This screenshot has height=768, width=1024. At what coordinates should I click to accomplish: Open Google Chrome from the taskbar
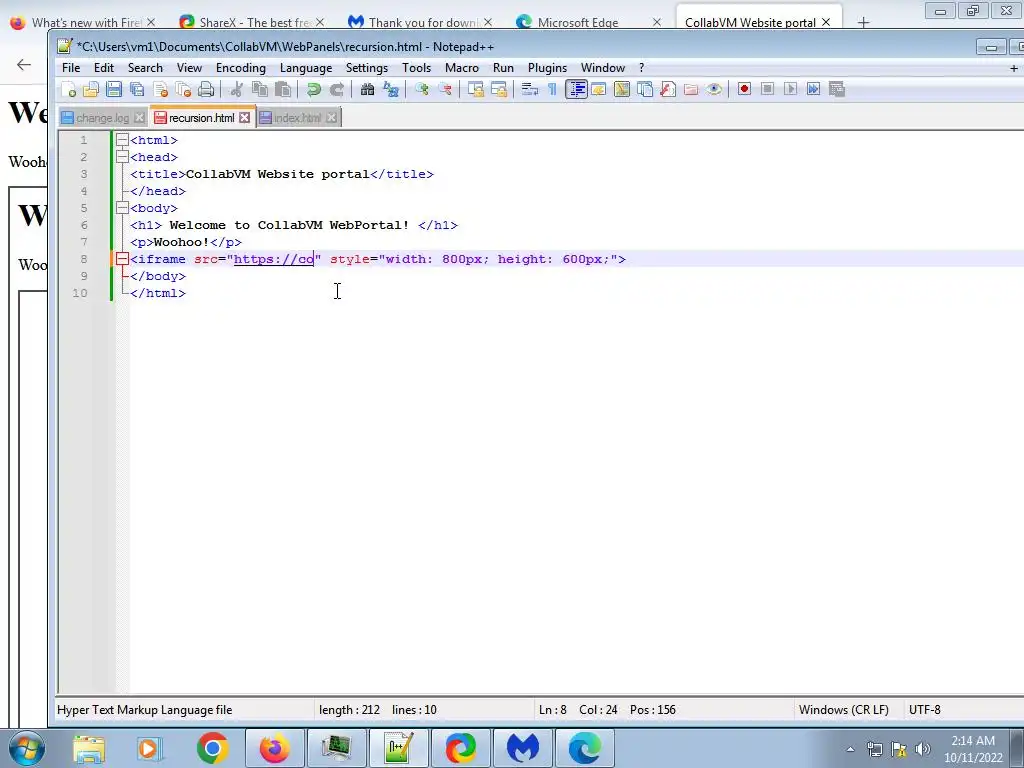[212, 748]
